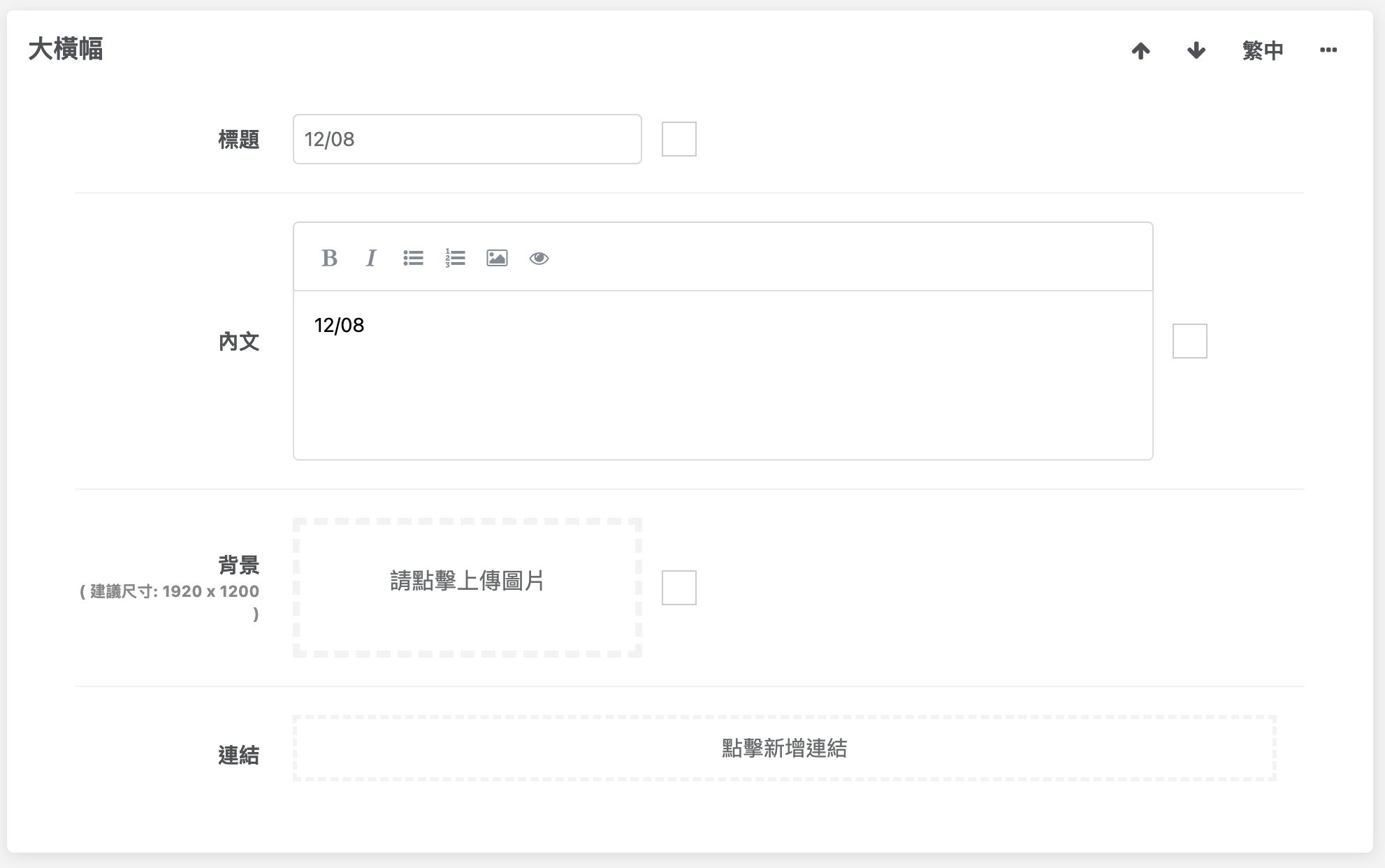
Task: Switch language via 繁中 selector
Action: click(1263, 50)
